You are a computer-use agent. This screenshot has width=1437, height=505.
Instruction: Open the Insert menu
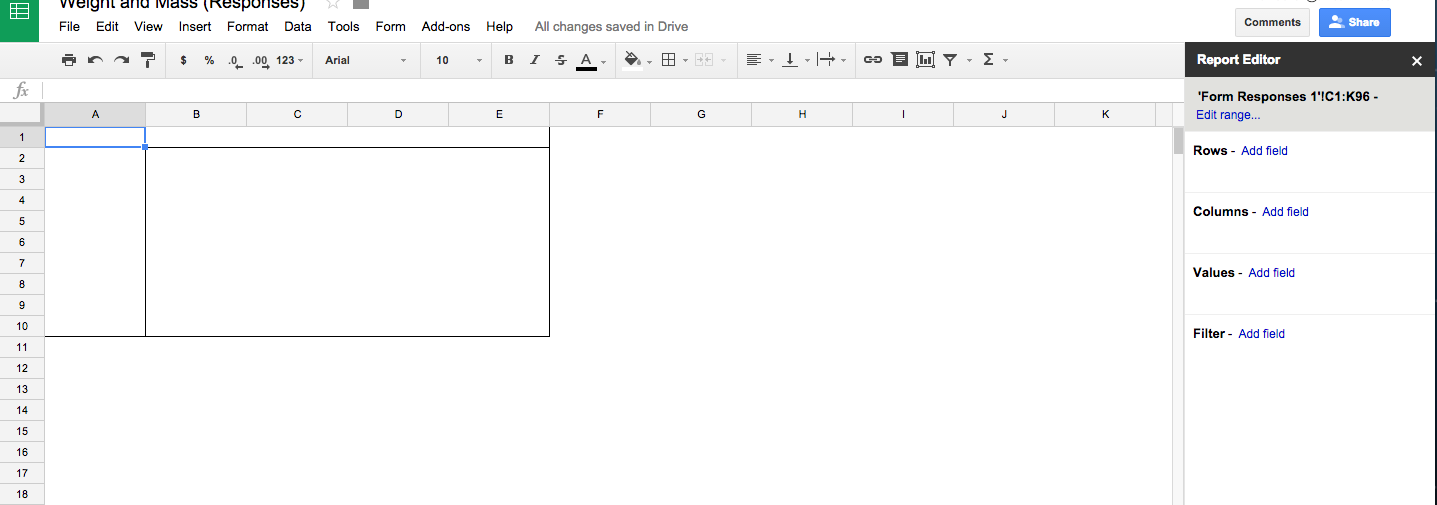195,27
